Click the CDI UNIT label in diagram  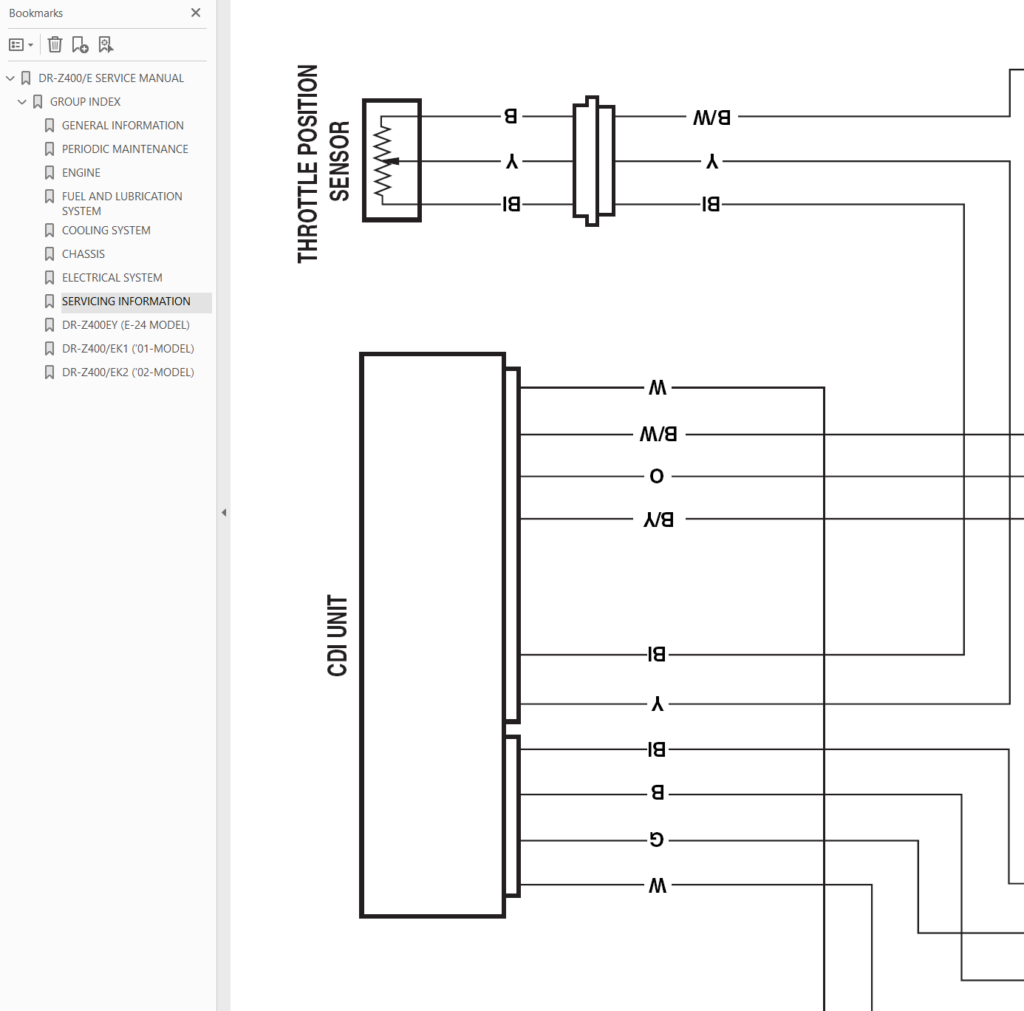337,635
